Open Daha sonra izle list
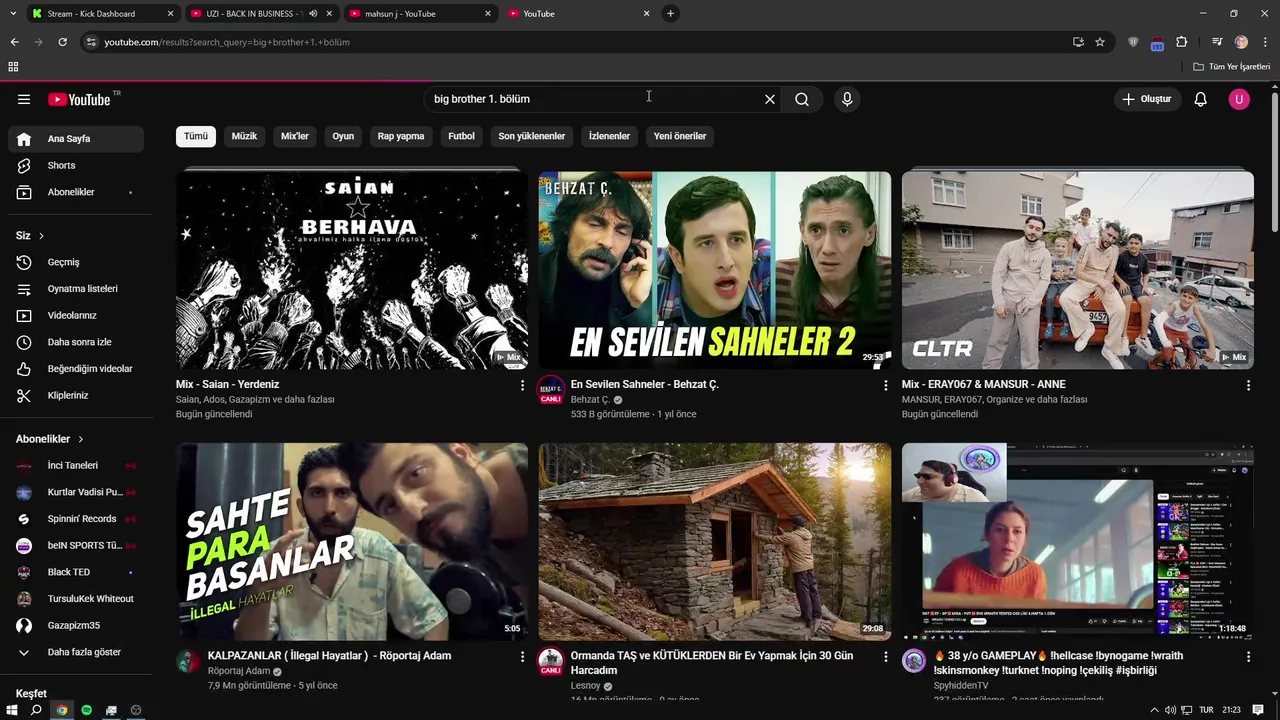Screen dimensions: 1280x720 tap(76, 342)
